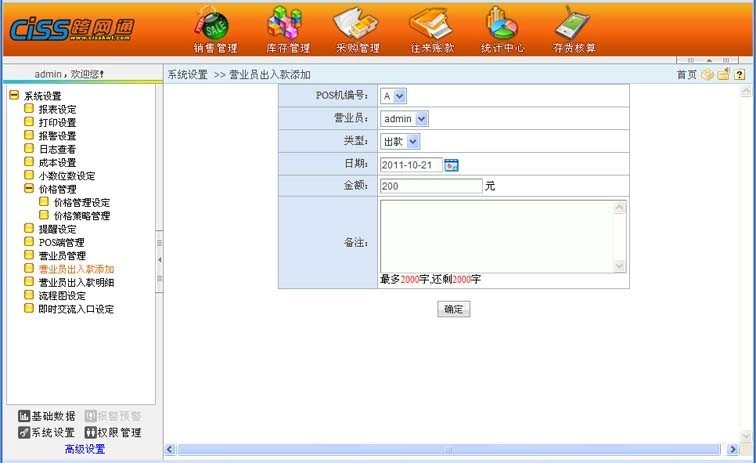Open the POS机编号 dropdown
Viewport: 756px width, 463px height.
point(393,96)
